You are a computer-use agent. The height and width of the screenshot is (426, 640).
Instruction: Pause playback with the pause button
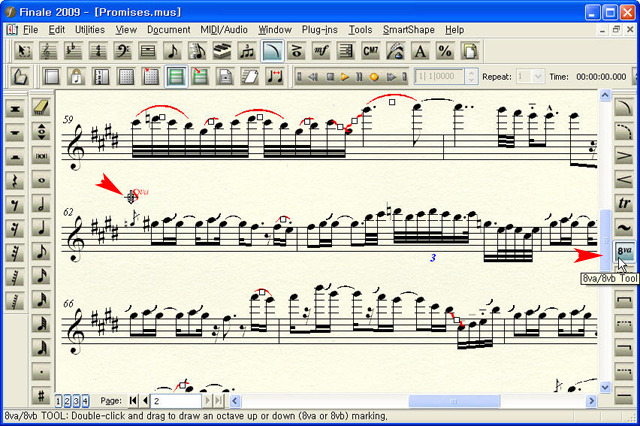[359, 77]
